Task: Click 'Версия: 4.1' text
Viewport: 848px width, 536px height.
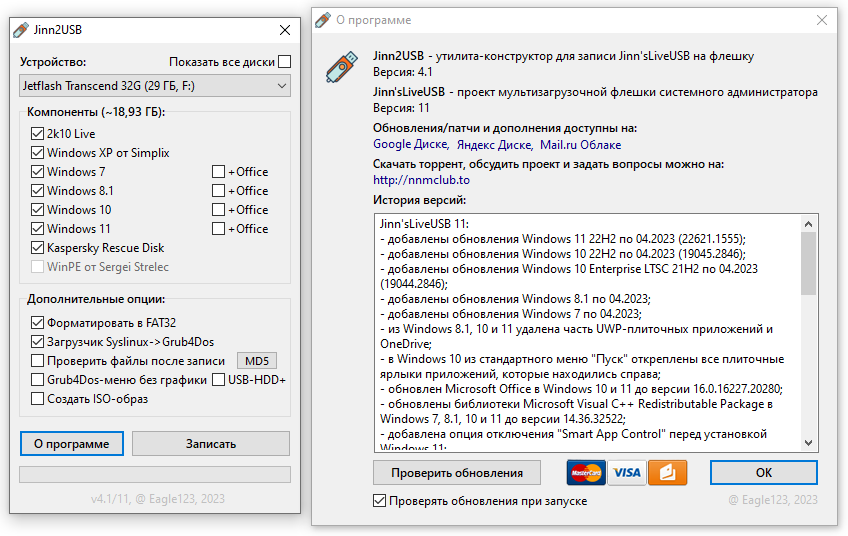Action: [403, 72]
